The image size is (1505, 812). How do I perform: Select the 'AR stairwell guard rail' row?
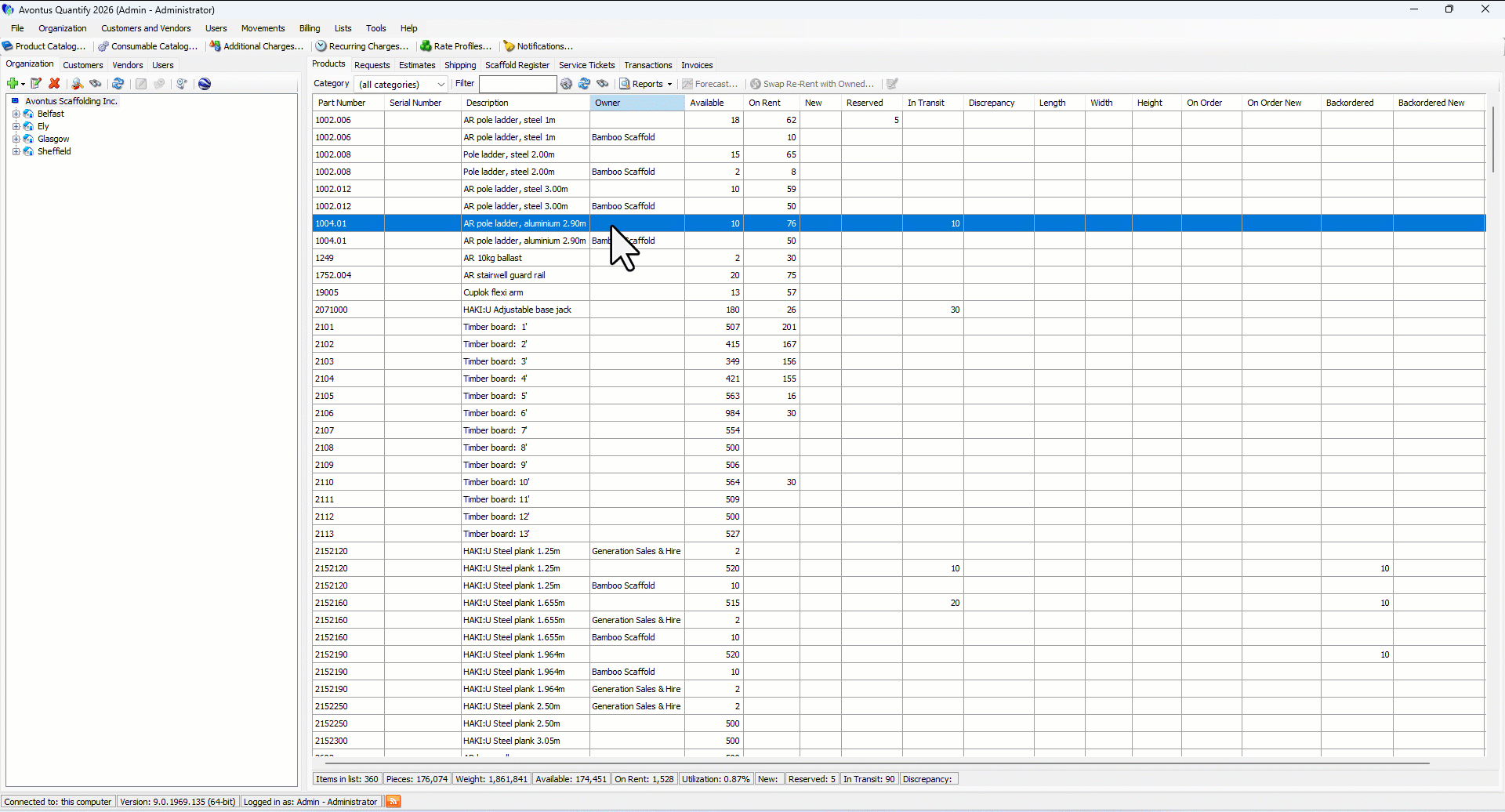pos(899,275)
